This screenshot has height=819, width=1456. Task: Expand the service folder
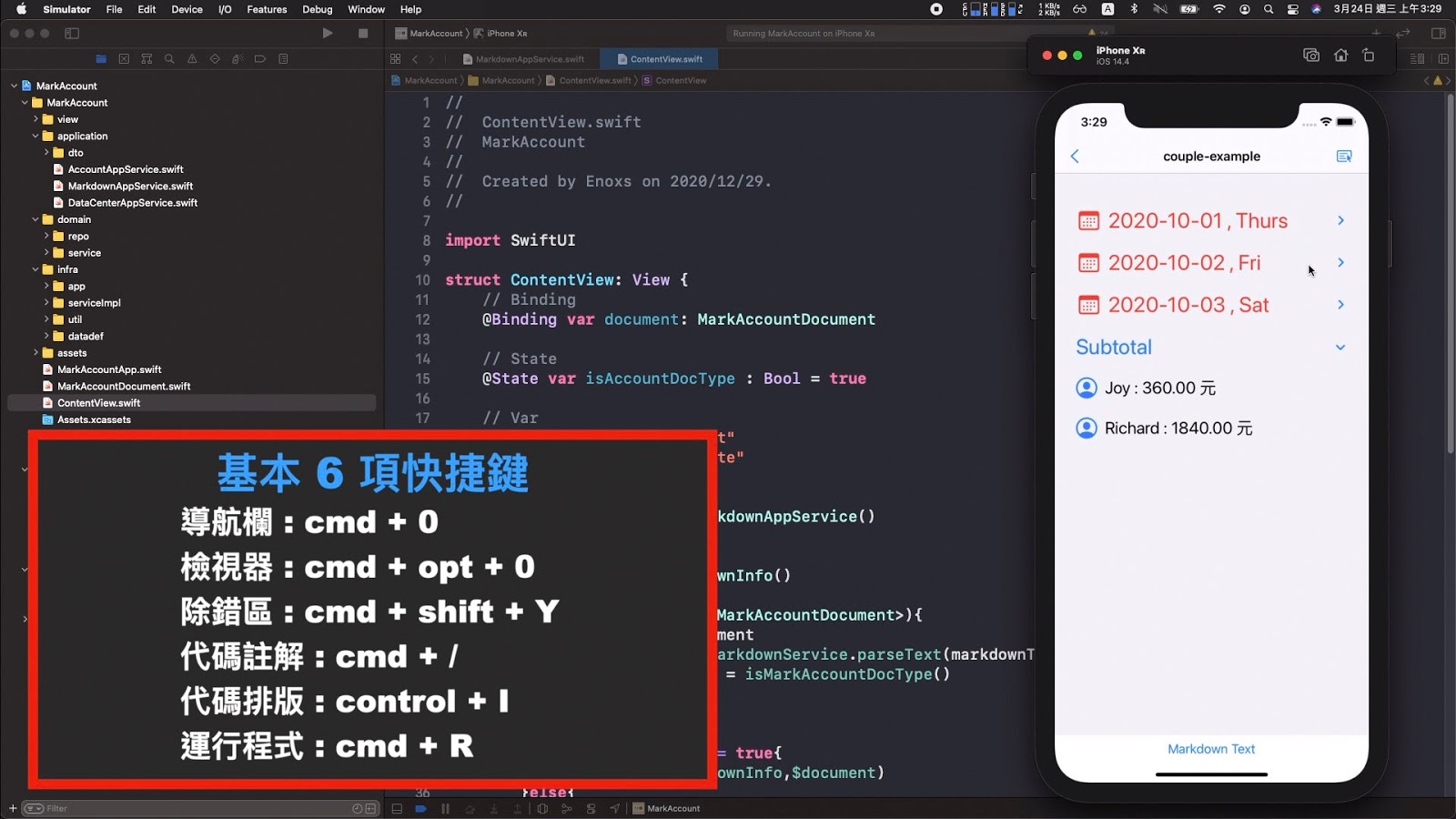tap(46, 253)
